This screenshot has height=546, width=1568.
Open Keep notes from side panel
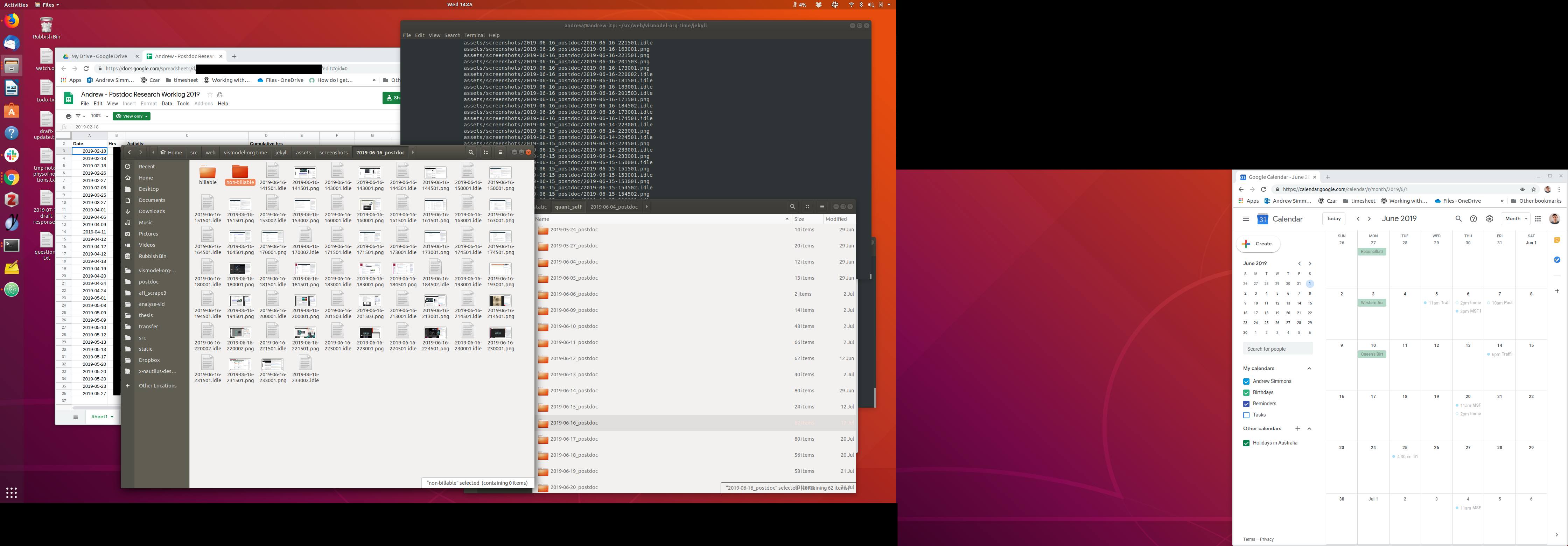(x=1557, y=240)
